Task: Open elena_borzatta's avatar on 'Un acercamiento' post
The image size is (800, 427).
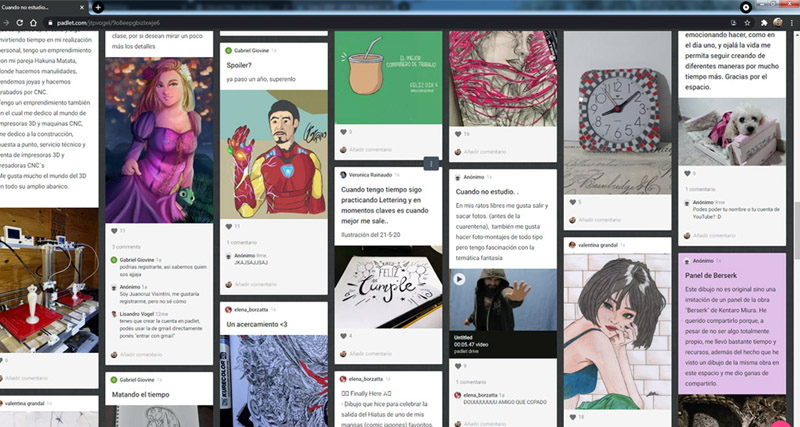Action: [229, 310]
